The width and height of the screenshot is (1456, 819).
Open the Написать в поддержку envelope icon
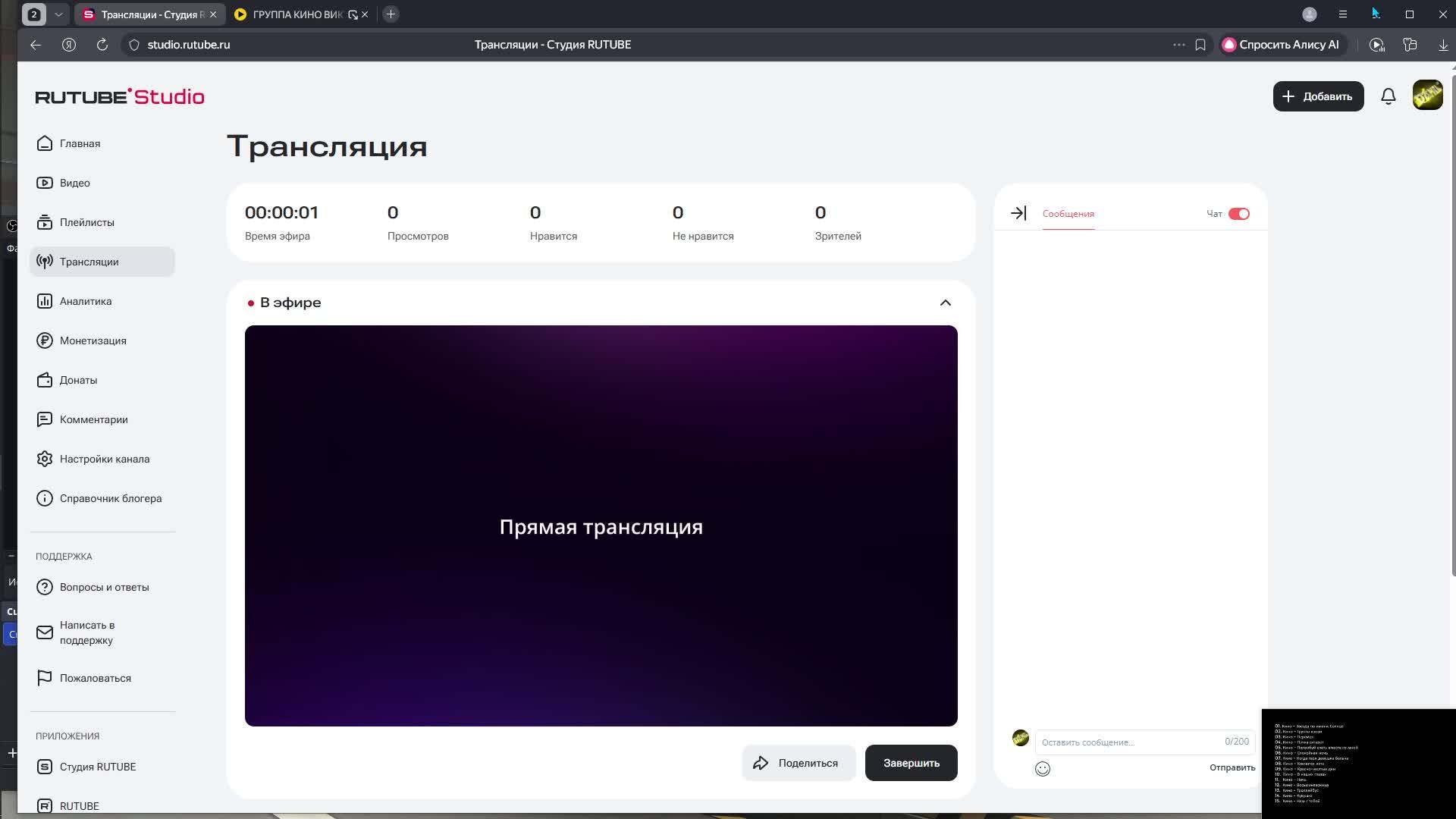pos(45,632)
